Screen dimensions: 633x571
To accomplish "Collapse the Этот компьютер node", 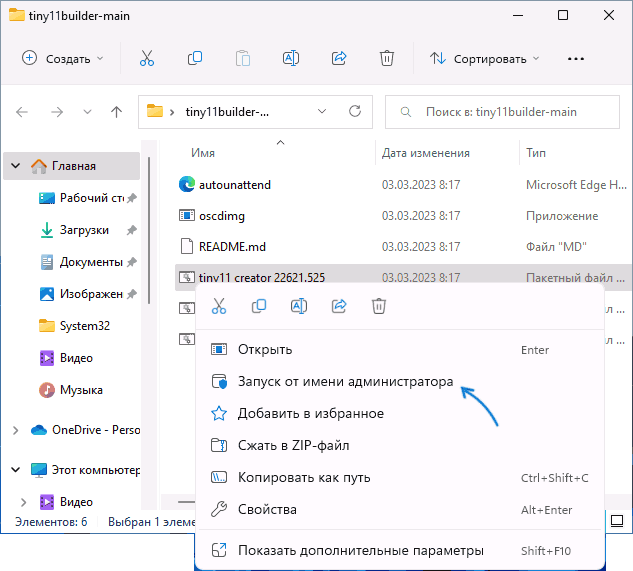I will click(x=15, y=470).
